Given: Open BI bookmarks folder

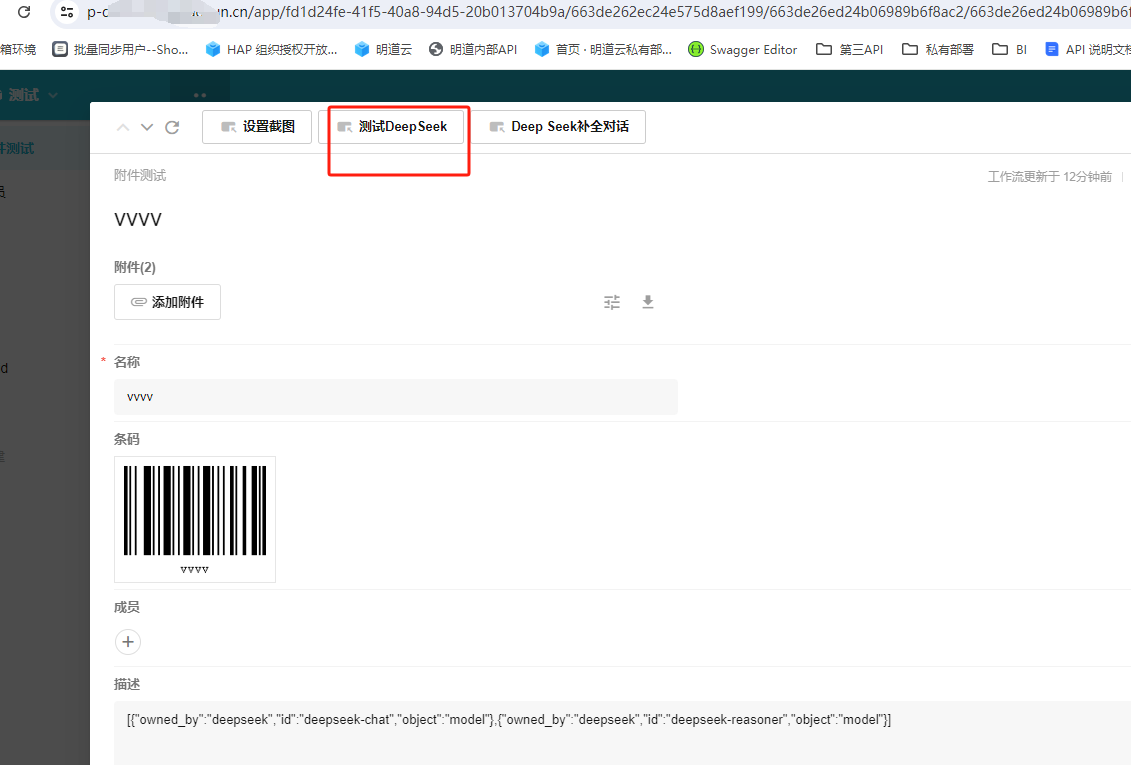Looking at the screenshot, I should point(1010,49).
